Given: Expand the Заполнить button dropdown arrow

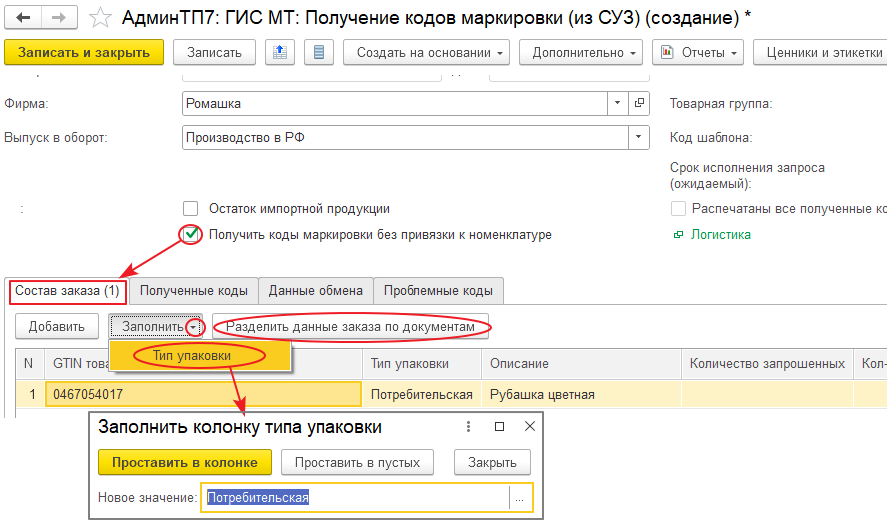Looking at the screenshot, I should (x=194, y=327).
